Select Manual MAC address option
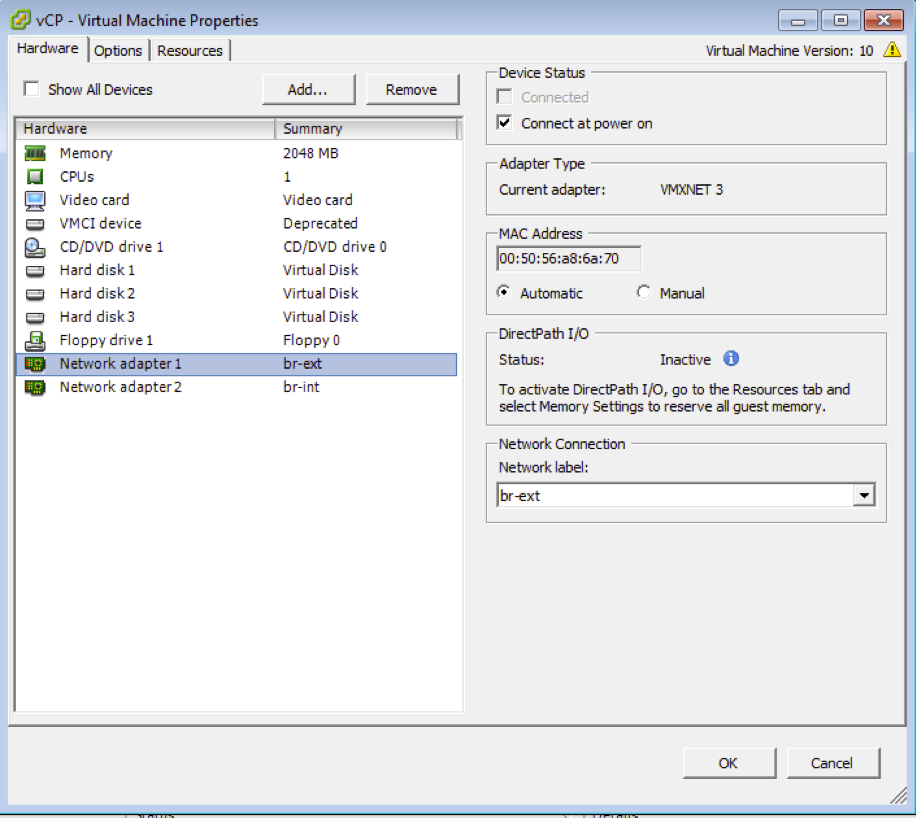 click(643, 292)
